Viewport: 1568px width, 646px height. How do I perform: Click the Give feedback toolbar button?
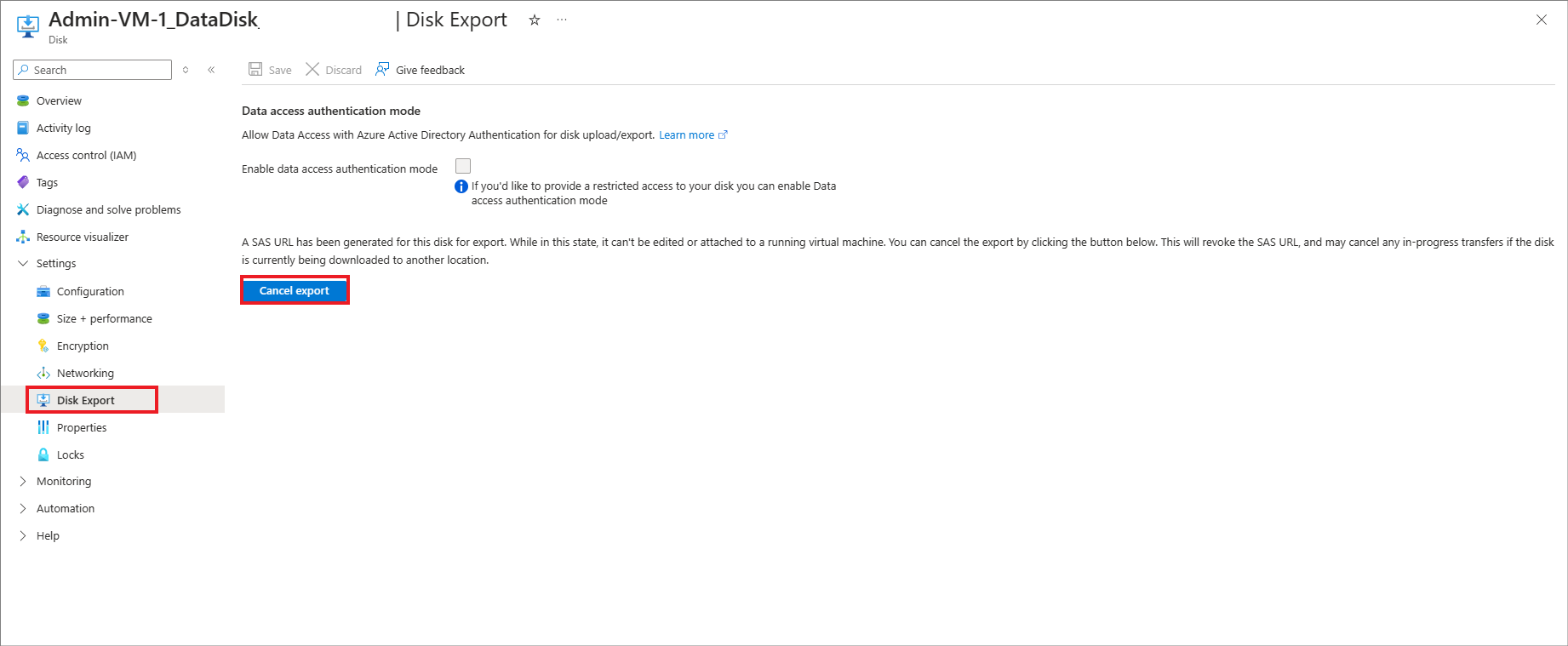[x=421, y=70]
